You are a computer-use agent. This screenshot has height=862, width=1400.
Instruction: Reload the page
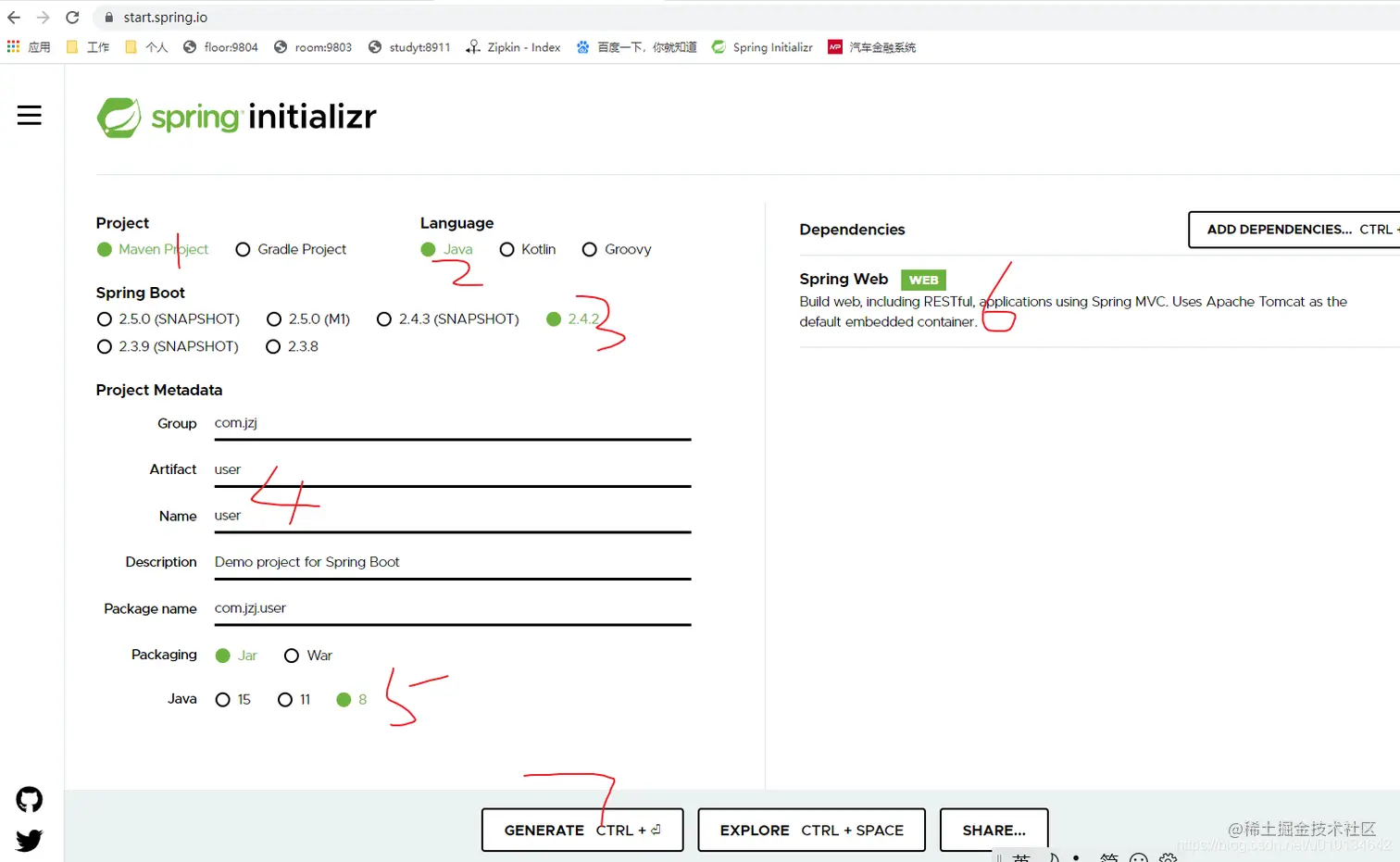point(72,18)
